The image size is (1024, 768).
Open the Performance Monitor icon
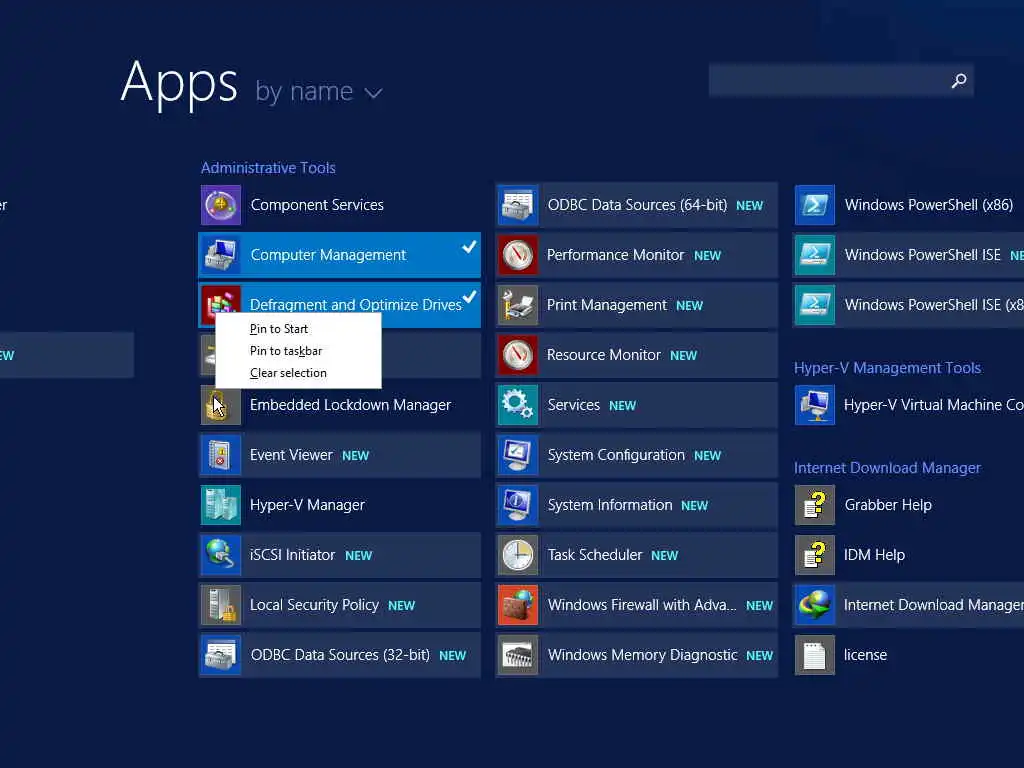coord(518,255)
